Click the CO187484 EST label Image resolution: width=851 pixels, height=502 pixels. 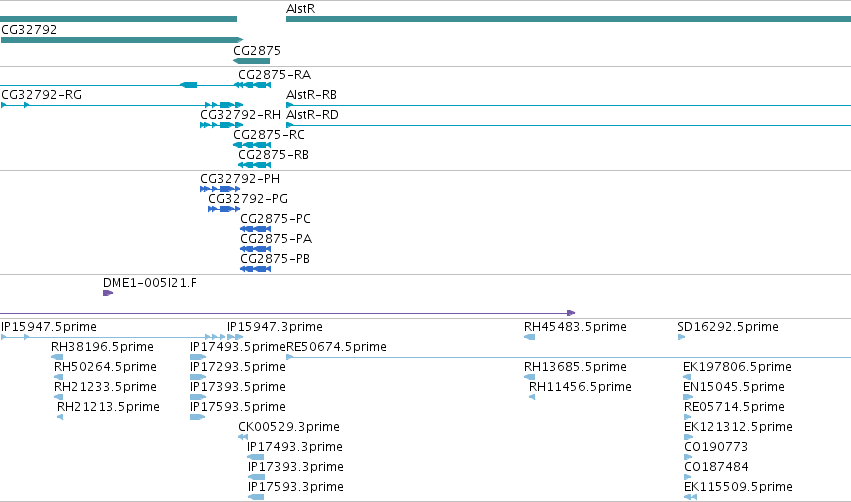coord(716,467)
